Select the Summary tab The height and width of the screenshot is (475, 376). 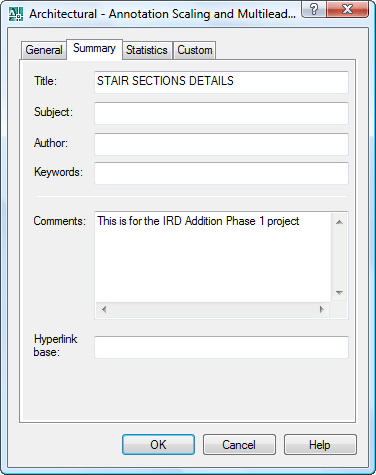point(94,49)
